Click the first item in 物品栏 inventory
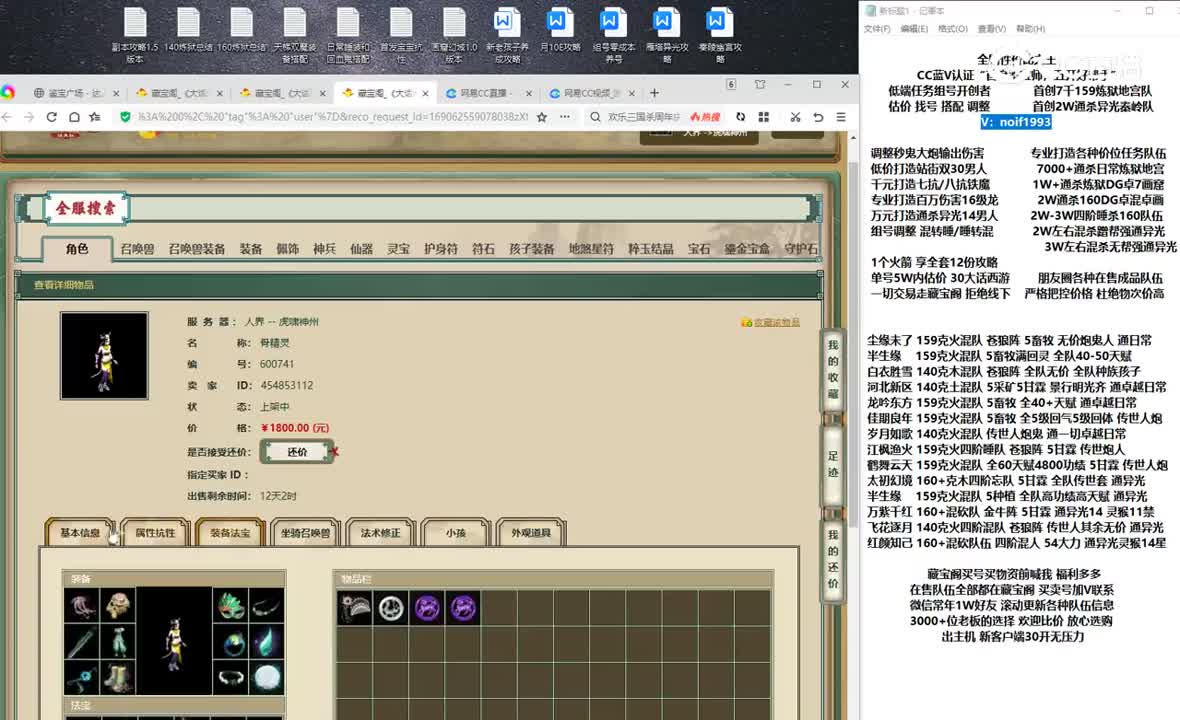 coord(354,608)
